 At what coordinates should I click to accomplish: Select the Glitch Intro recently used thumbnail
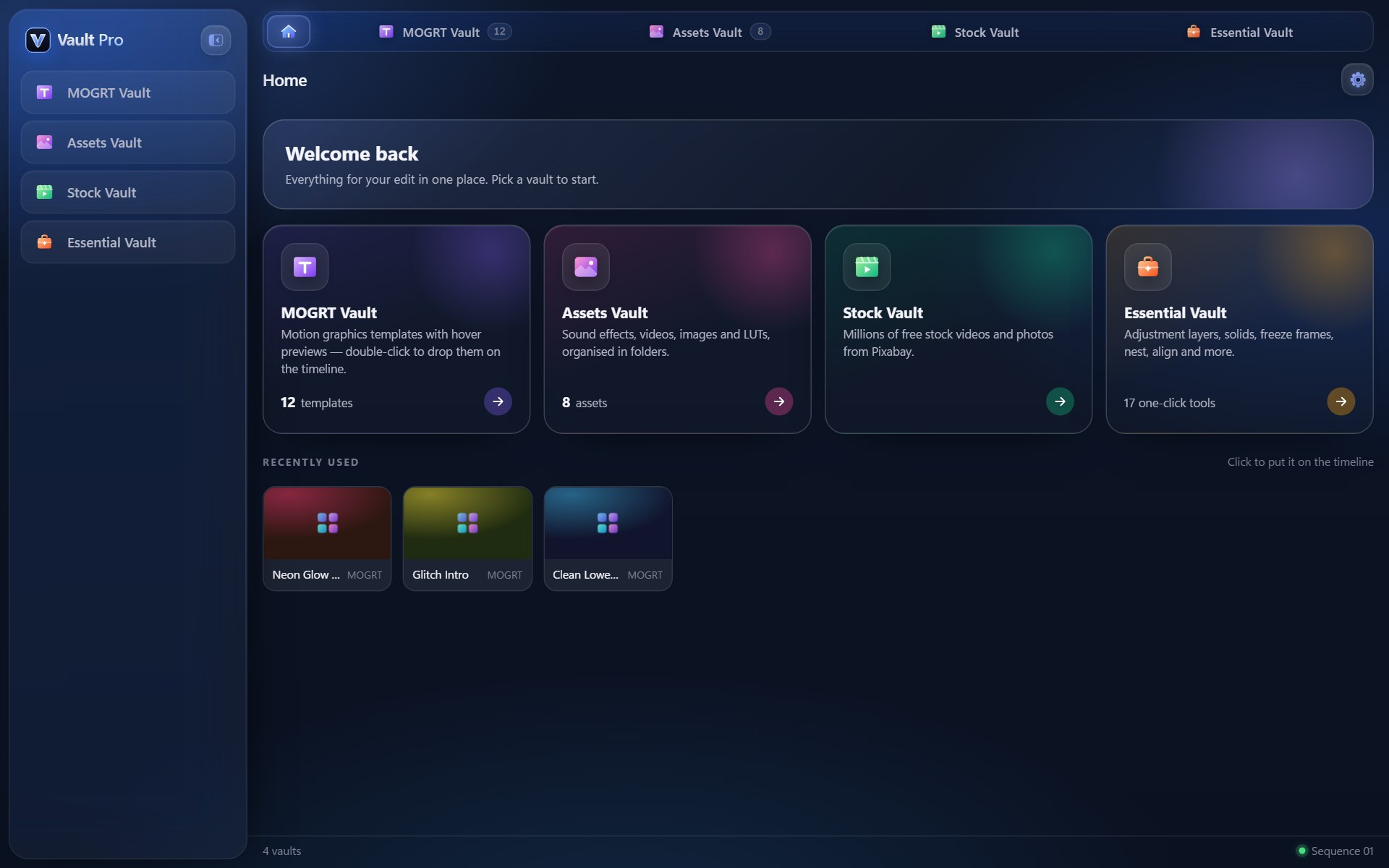point(467,539)
